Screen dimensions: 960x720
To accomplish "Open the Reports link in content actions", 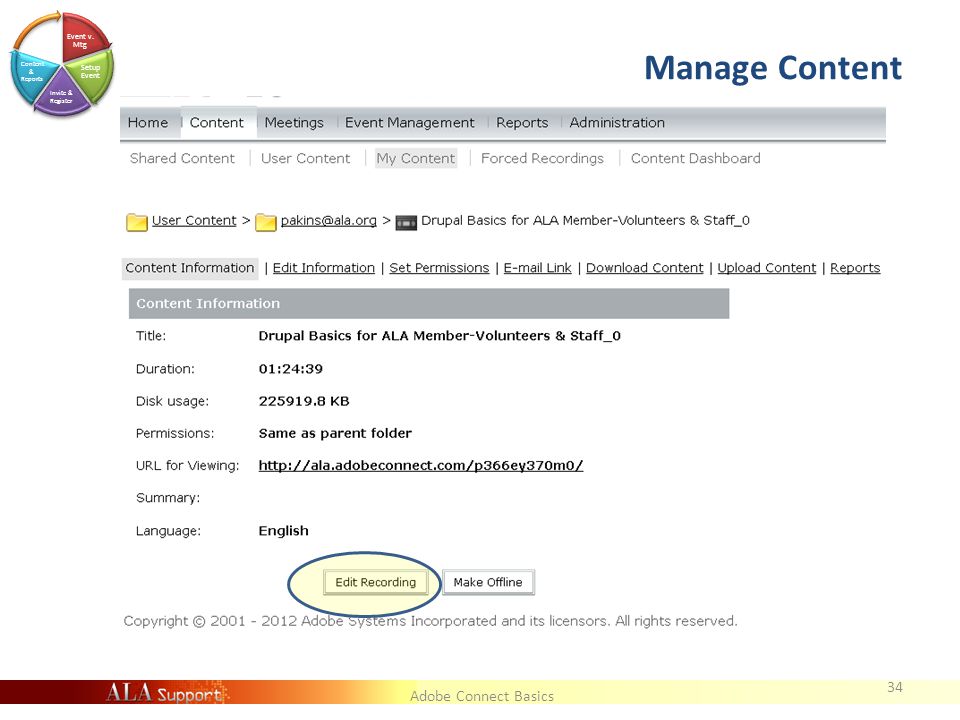I will coord(855,268).
